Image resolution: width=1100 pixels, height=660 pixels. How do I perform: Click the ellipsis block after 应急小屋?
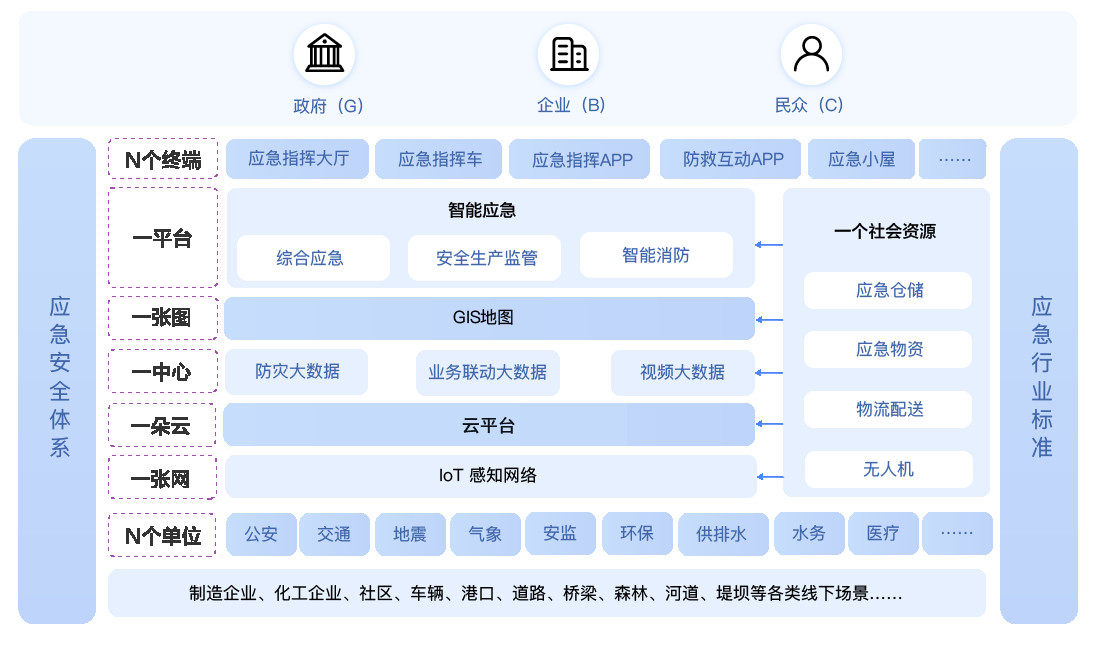pos(953,159)
